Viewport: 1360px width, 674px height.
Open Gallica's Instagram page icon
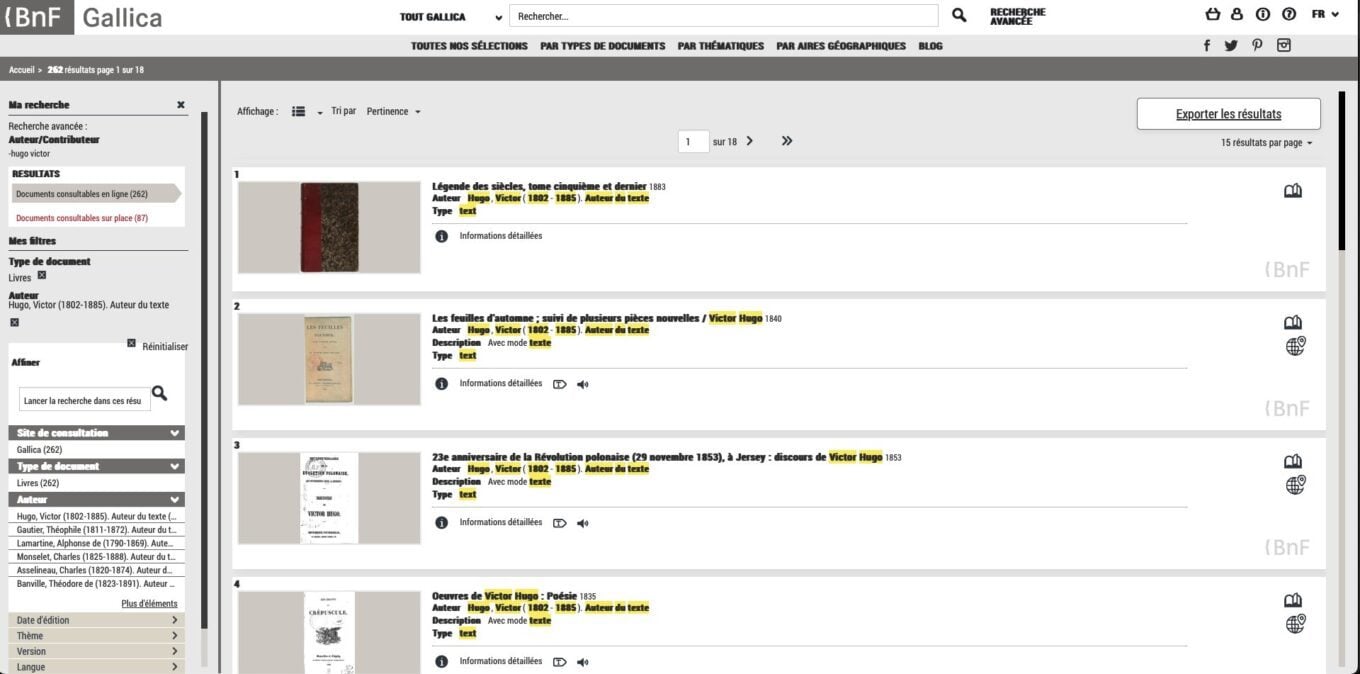[1284, 45]
